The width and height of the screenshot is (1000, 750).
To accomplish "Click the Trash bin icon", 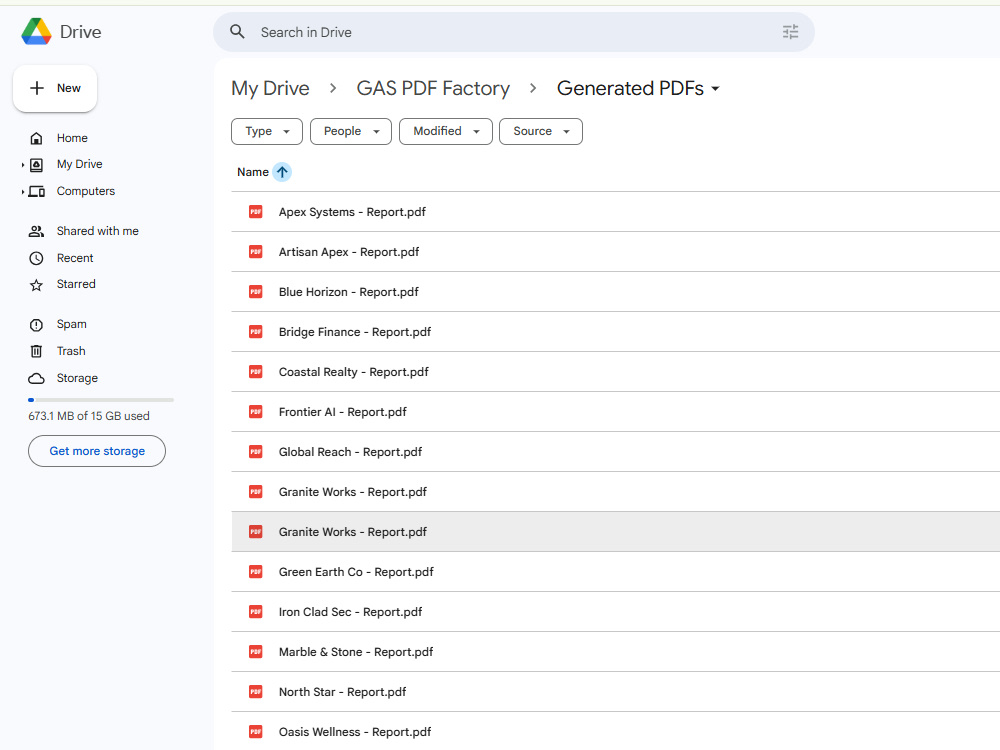I will click(x=36, y=351).
